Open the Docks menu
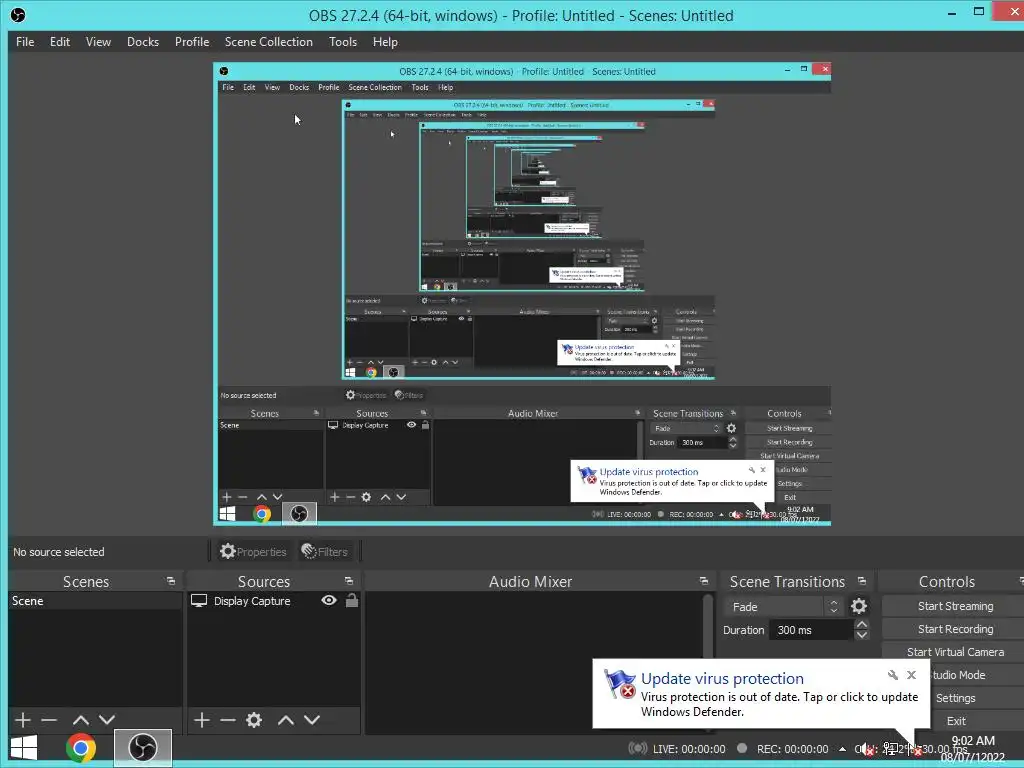 pyautogui.click(x=143, y=42)
